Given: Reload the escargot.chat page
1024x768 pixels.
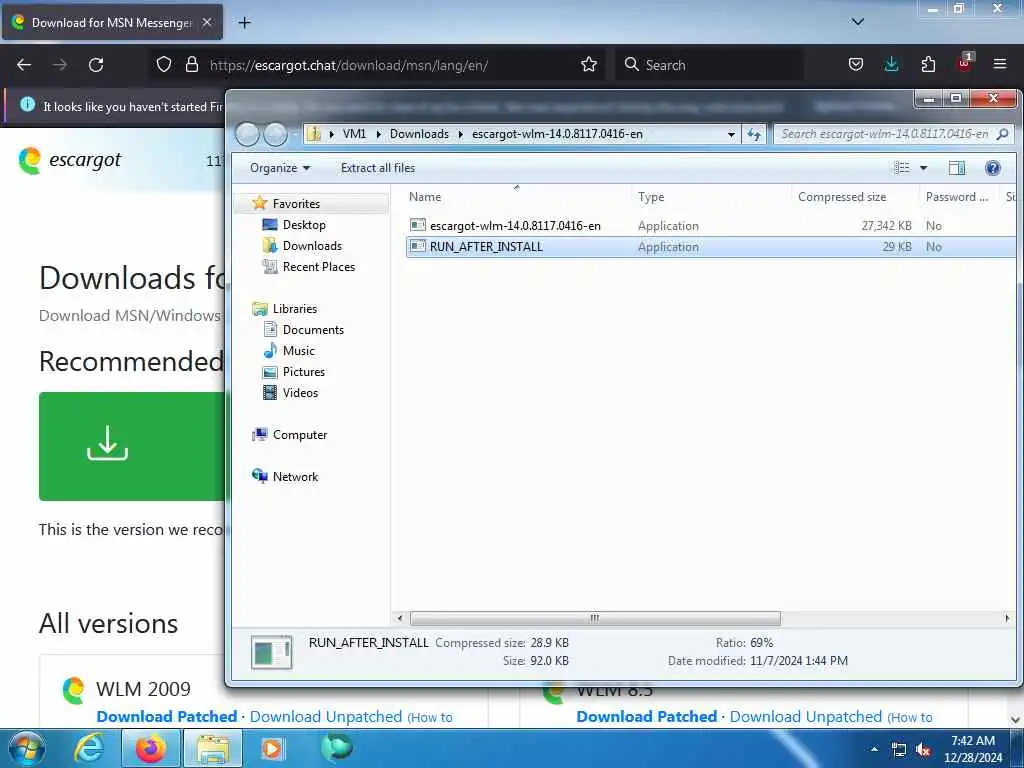Looking at the screenshot, I should click(96, 65).
